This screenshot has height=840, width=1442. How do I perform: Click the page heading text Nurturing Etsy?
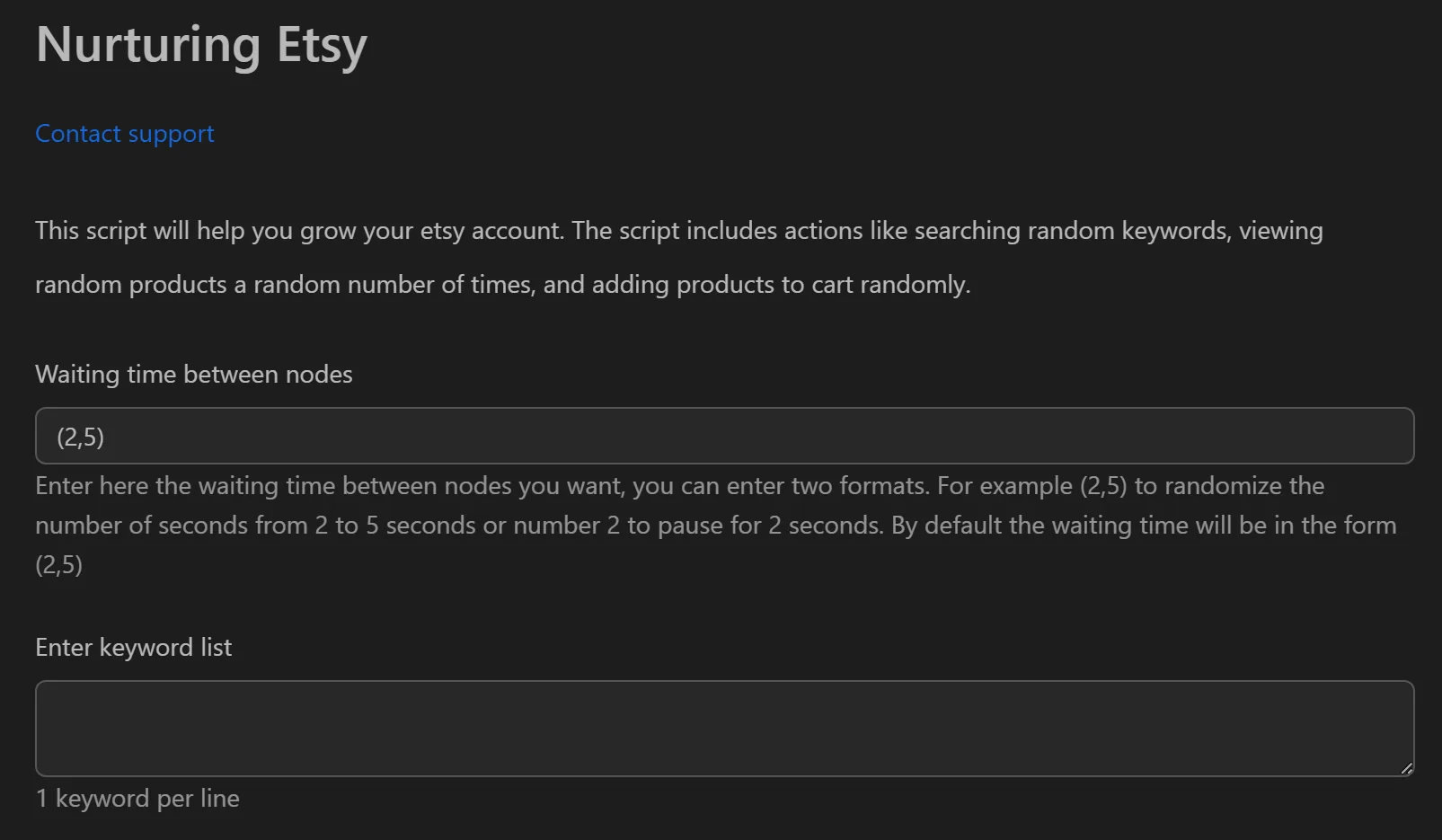point(199,45)
